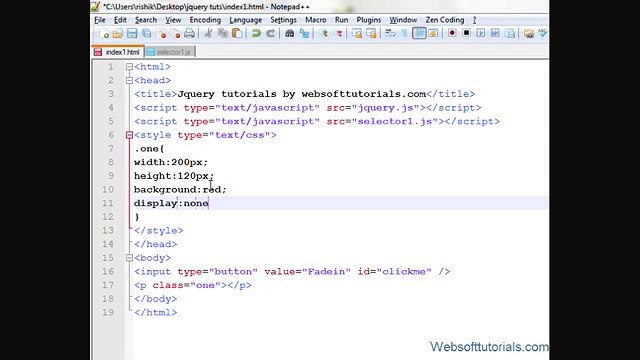Open Find with the binoculars icon
This screenshot has height=360, width=640.
[x=289, y=33]
